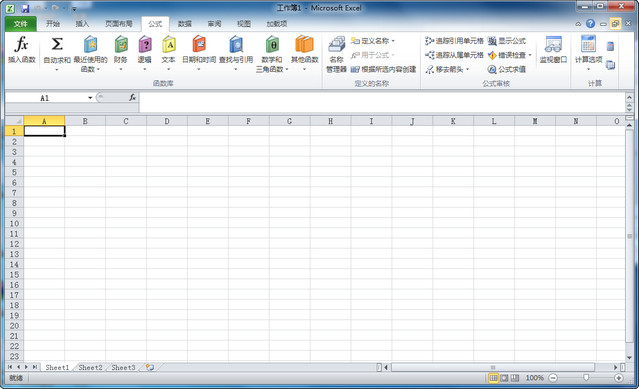Open the Name Box dropdown arrow
Screen dimensions: 639x389
[90, 98]
